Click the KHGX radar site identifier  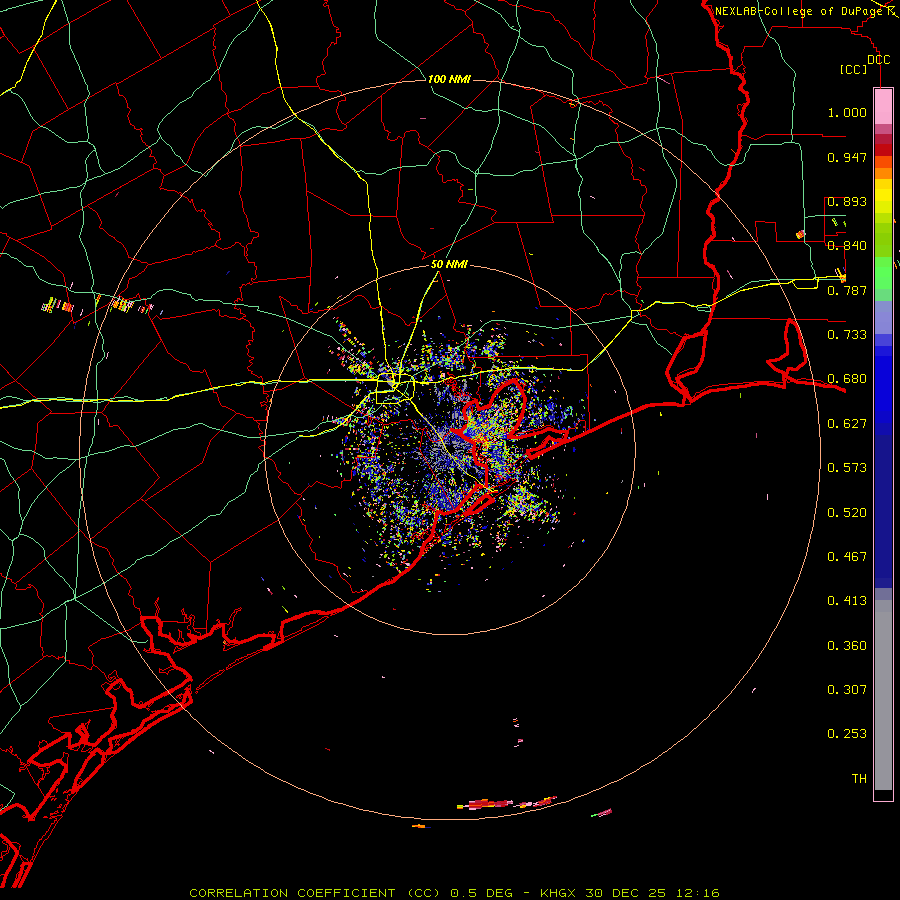click(x=558, y=893)
